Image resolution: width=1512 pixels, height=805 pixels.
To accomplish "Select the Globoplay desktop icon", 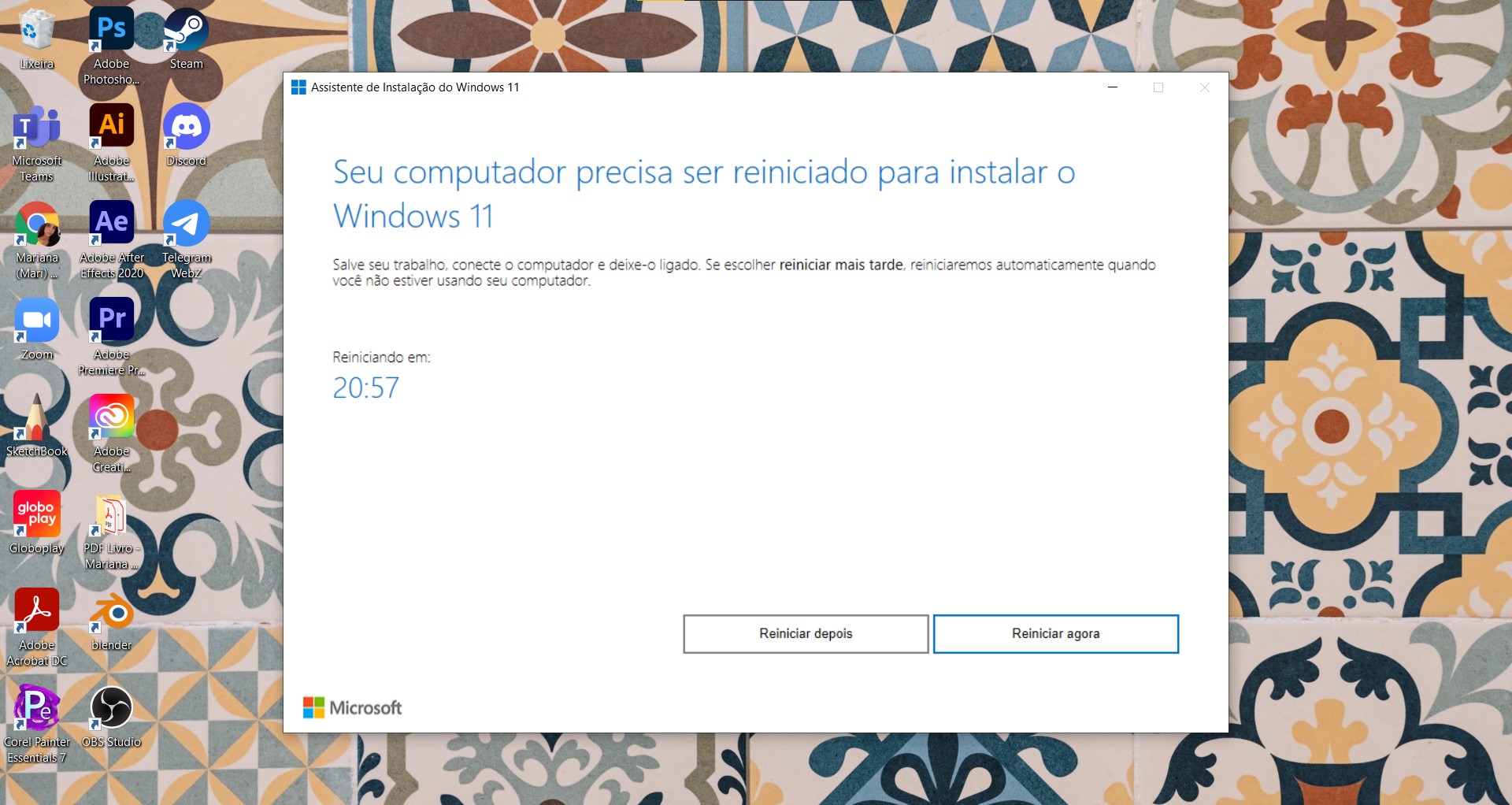I will tap(36, 523).
